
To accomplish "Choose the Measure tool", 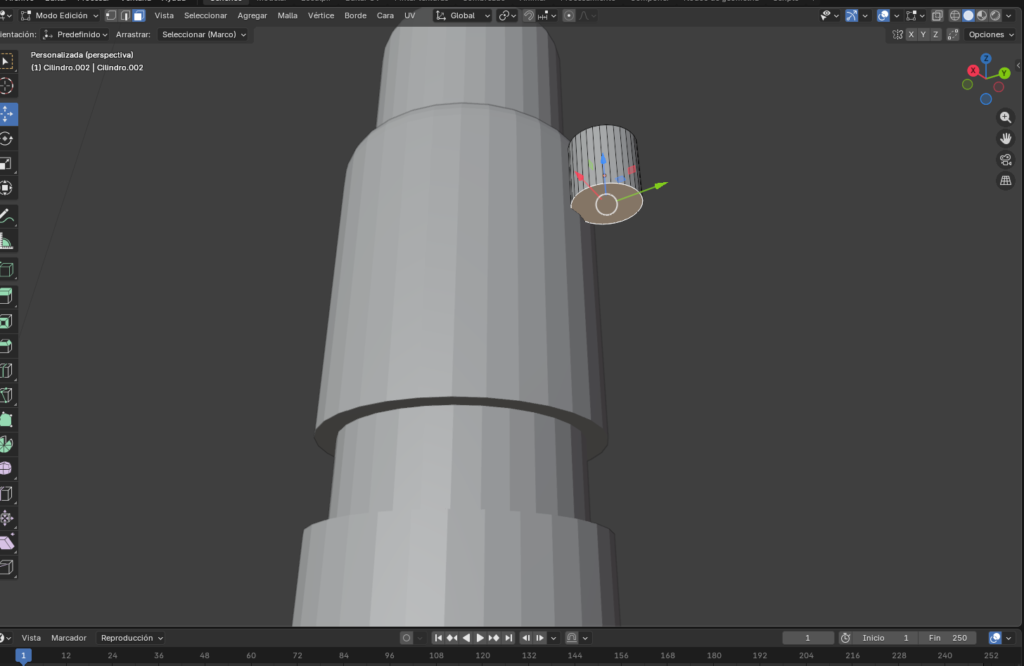I will click(x=7, y=242).
